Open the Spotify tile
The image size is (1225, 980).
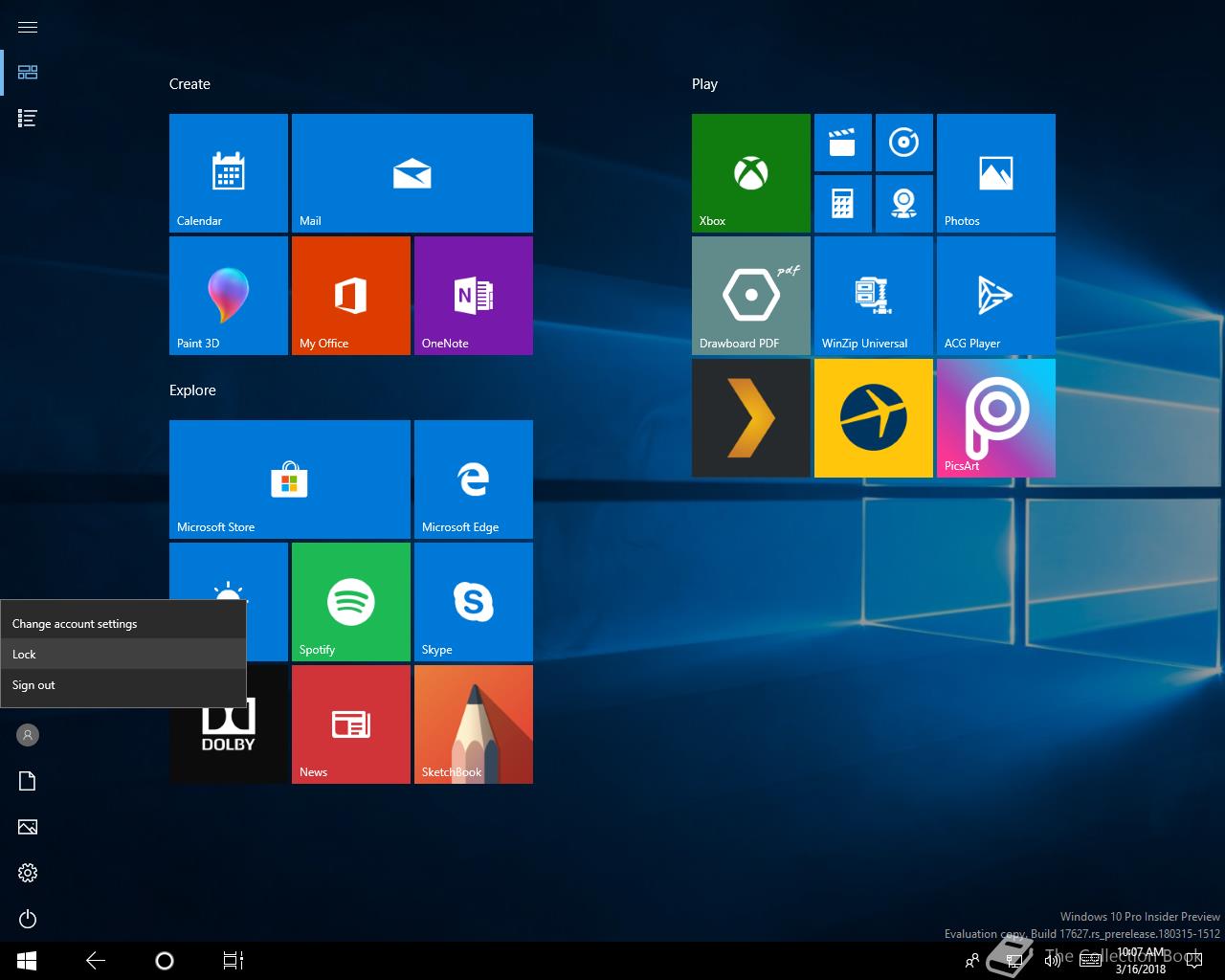click(x=351, y=602)
